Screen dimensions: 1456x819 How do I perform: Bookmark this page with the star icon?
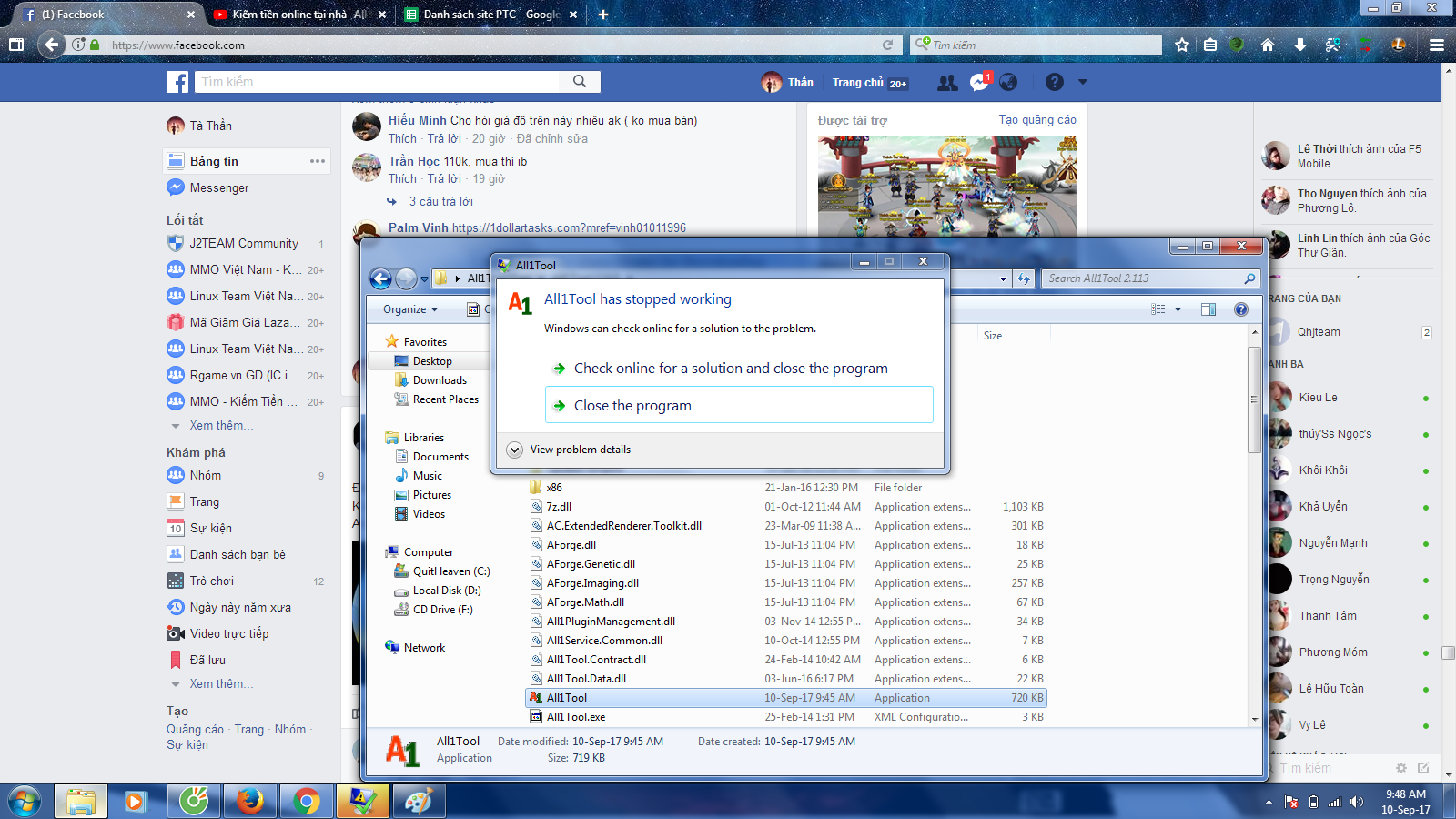pos(1182,45)
